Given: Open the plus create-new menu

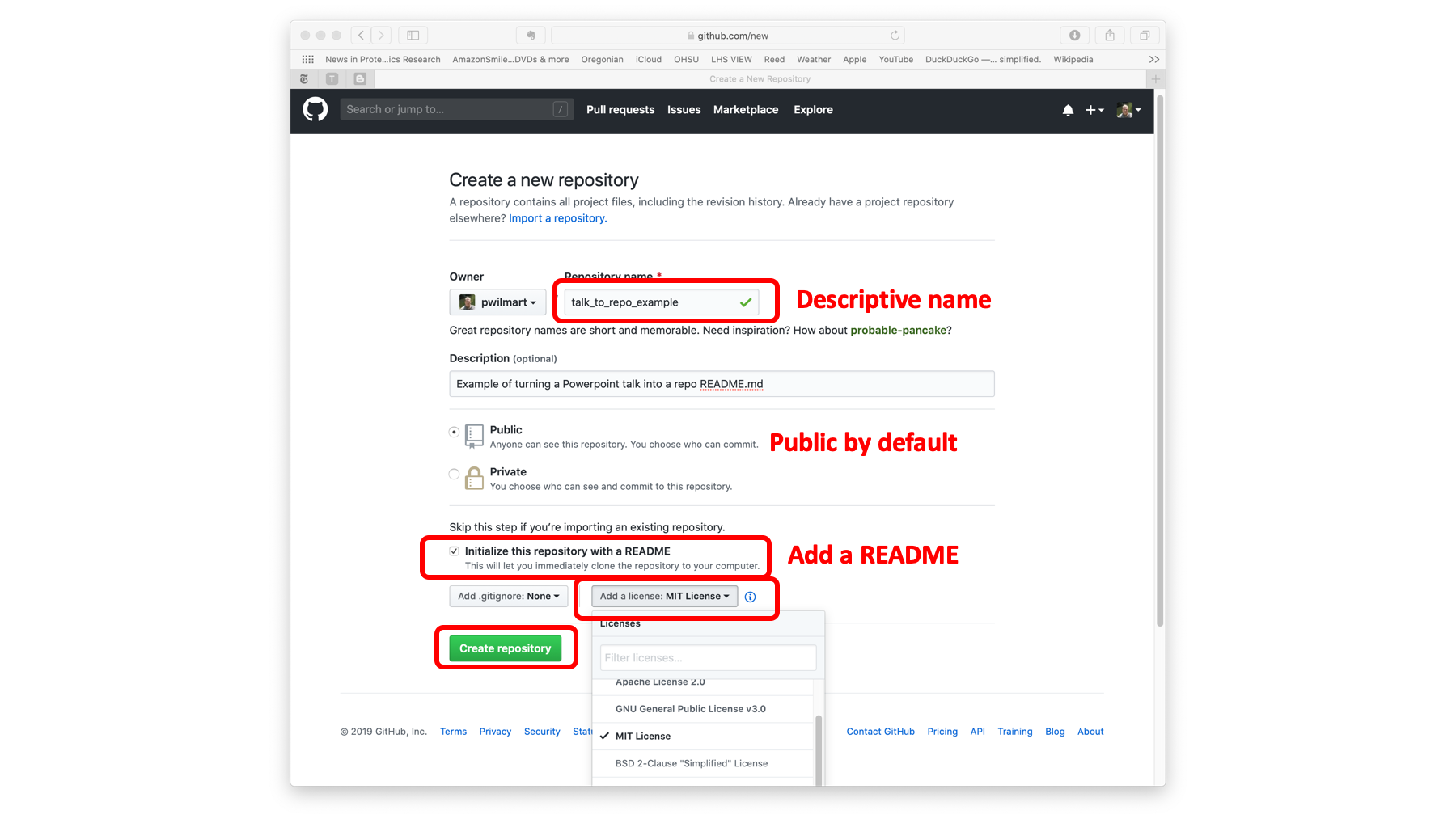Looking at the screenshot, I should (1094, 110).
